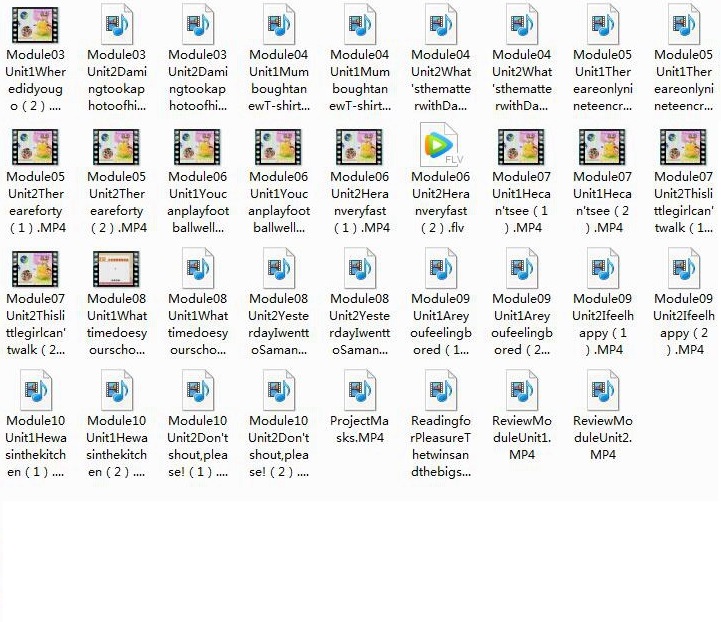The height and width of the screenshot is (622, 721).
Task: Select Module10 Unit1 Hewasinthekitchen (2) file
Action: [116, 388]
